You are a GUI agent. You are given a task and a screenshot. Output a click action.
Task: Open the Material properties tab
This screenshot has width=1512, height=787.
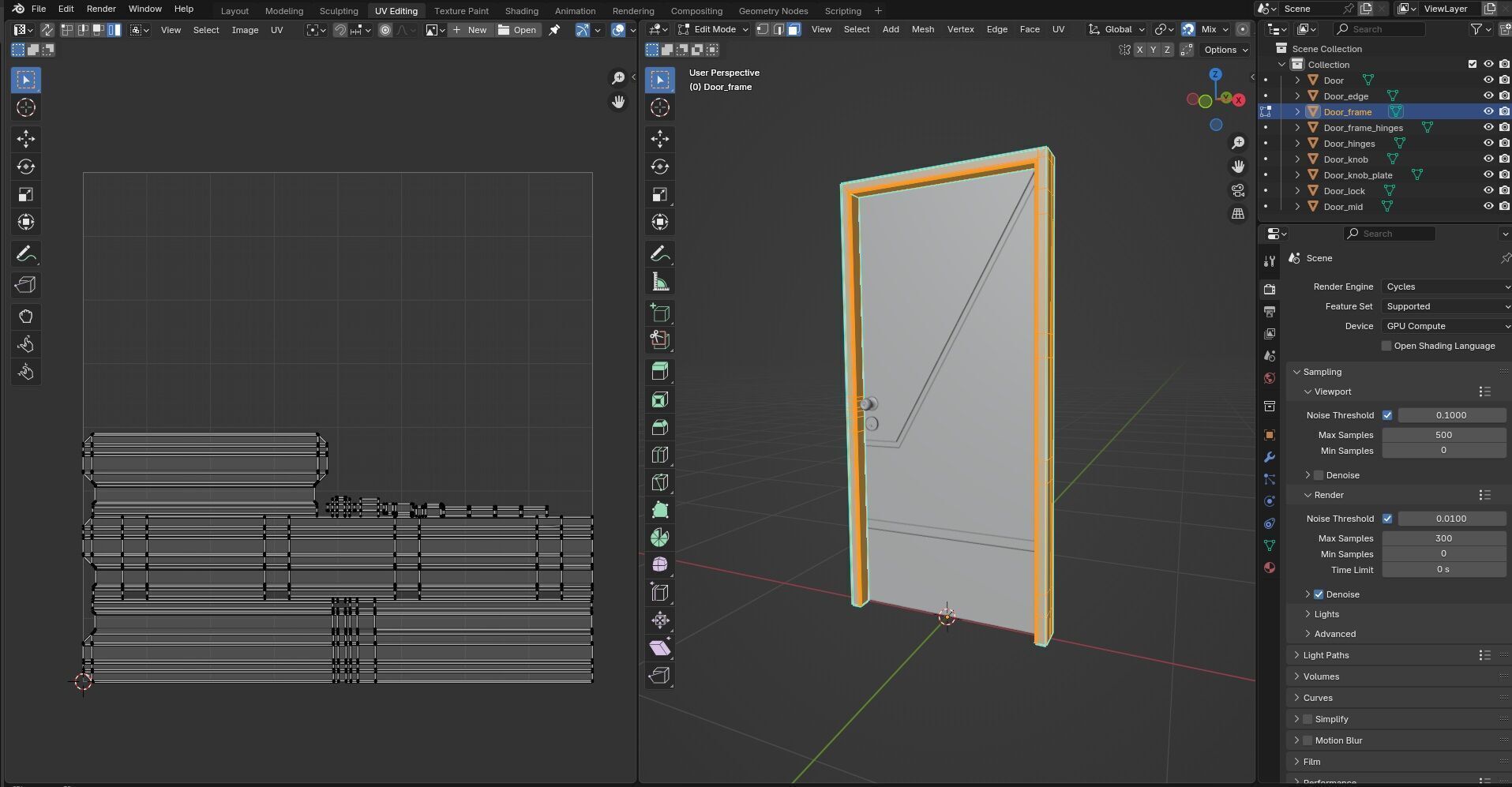[1269, 568]
